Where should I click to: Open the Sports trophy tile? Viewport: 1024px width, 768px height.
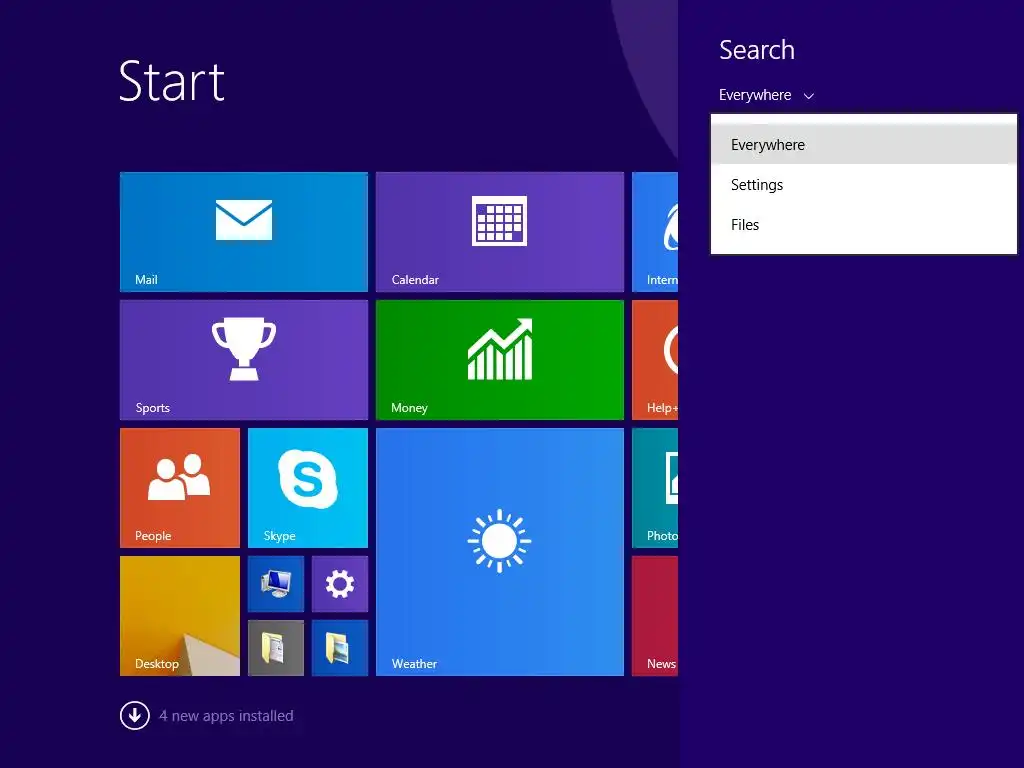(x=244, y=360)
